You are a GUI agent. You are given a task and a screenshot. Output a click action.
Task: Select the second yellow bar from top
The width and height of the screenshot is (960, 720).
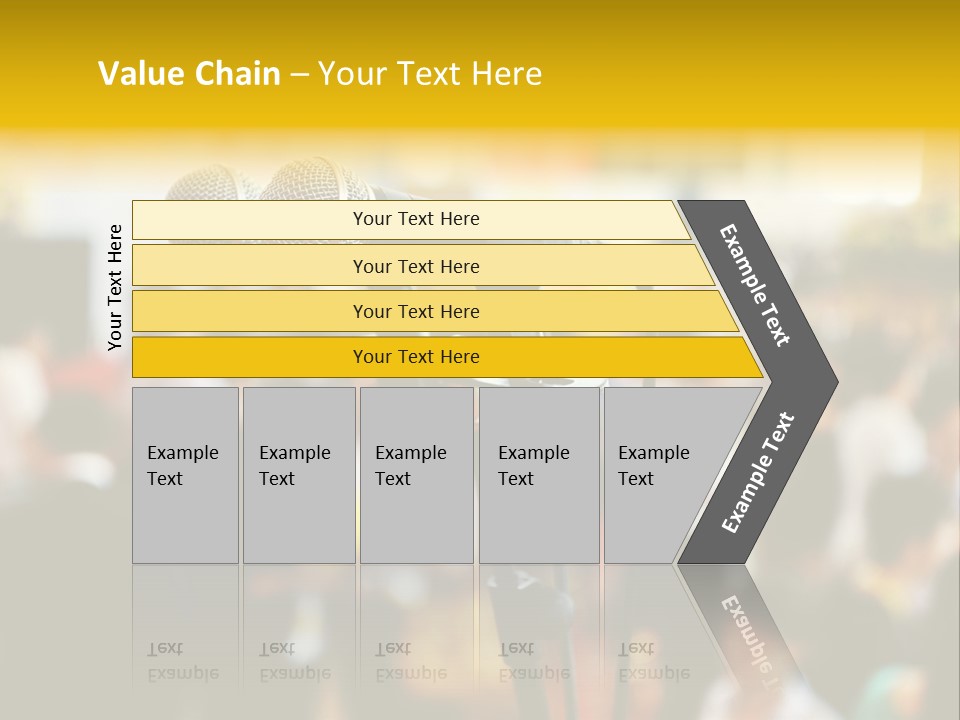pos(415,266)
